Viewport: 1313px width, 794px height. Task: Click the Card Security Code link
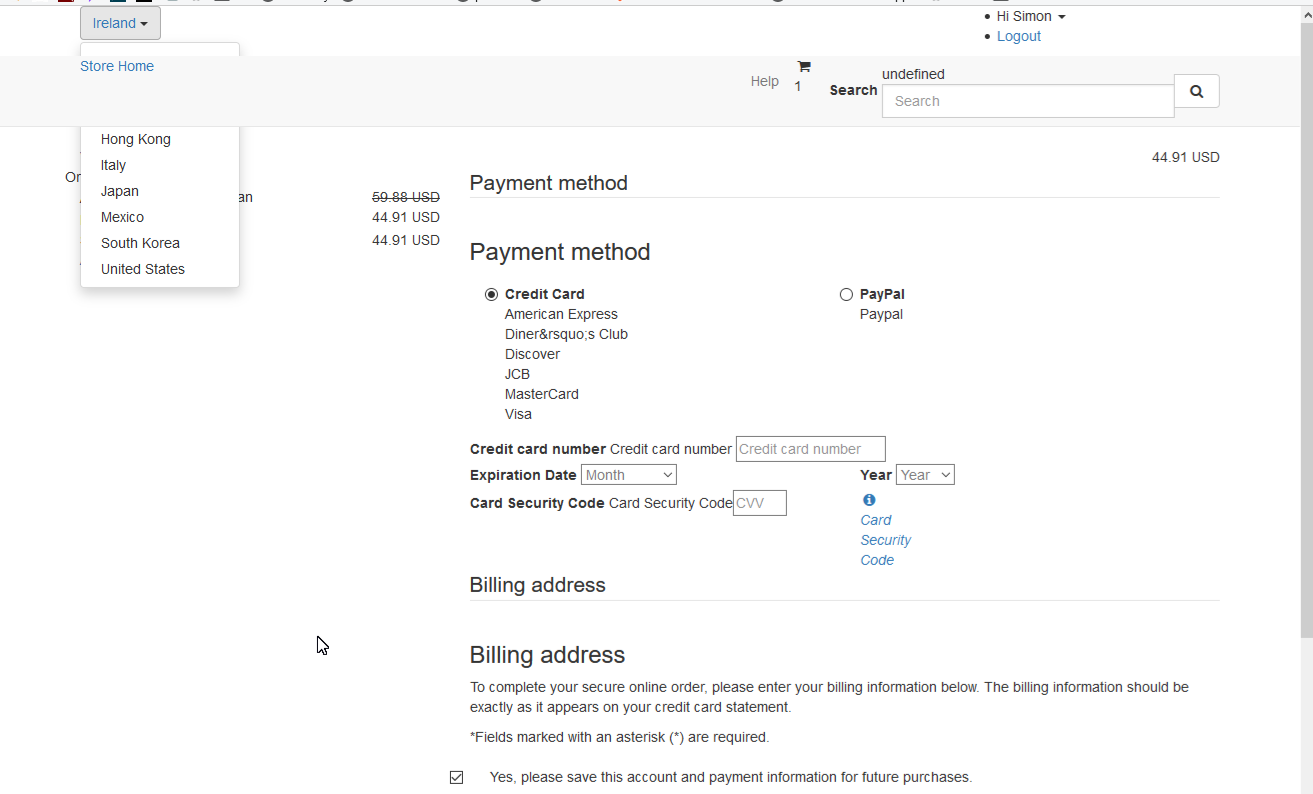pyautogui.click(x=885, y=540)
